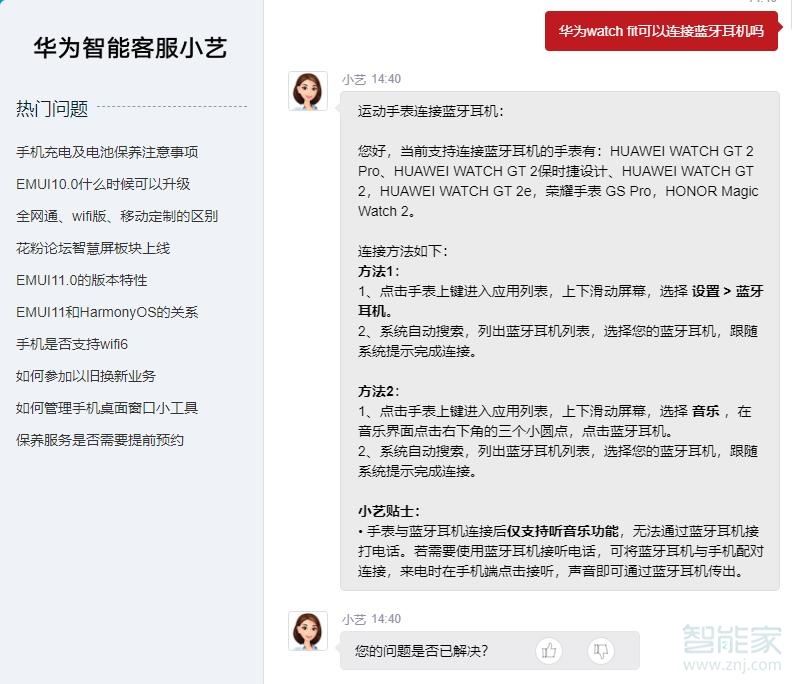Choose 如何管理手机桌面窗口小工具
Image resolution: width=792 pixels, height=684 pixels.
tap(107, 408)
